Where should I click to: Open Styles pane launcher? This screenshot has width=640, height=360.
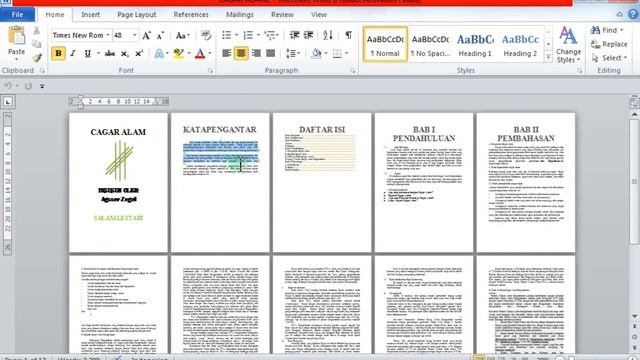tap(579, 71)
